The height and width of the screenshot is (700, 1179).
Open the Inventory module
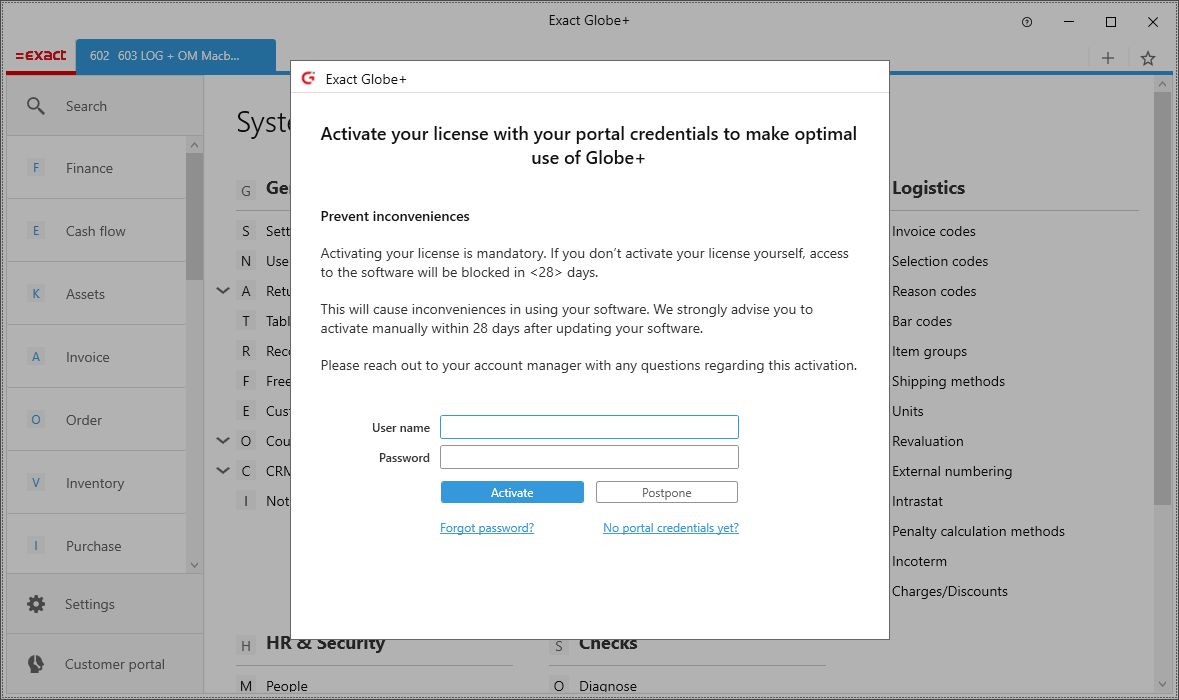click(x=96, y=483)
